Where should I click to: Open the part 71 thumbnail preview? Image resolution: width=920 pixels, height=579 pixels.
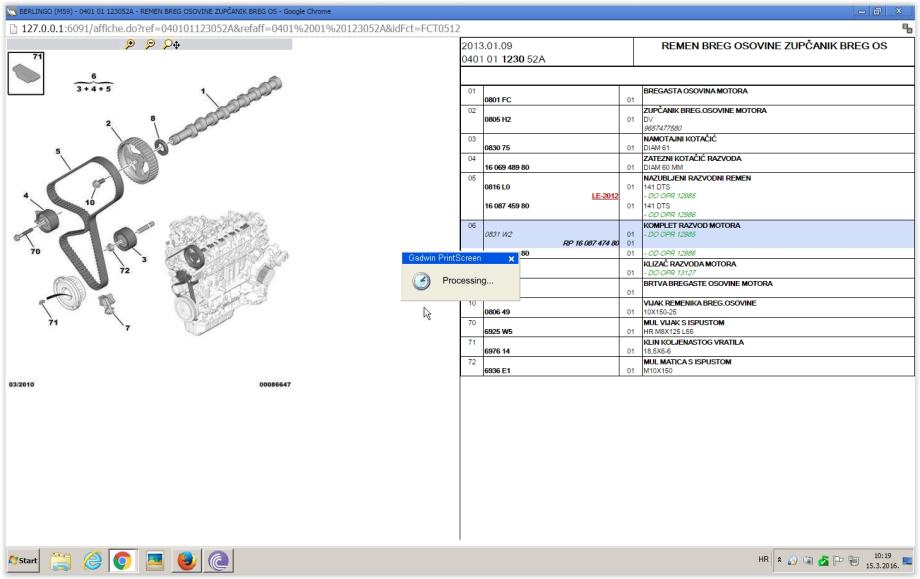(25, 73)
